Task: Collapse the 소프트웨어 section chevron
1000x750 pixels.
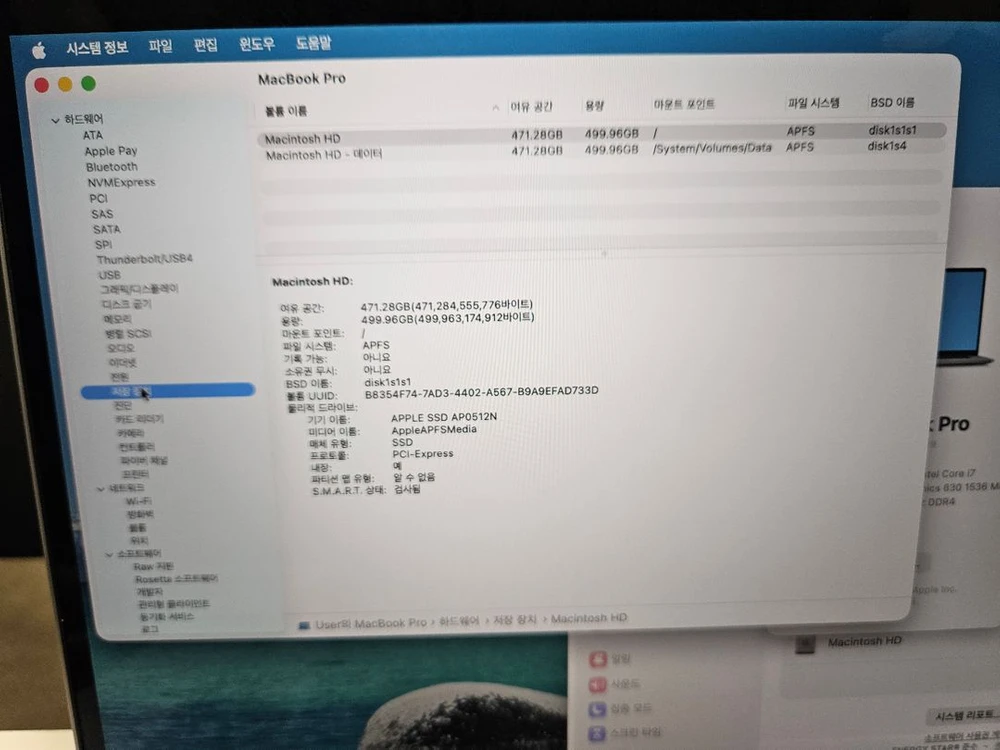Action: [x=108, y=555]
